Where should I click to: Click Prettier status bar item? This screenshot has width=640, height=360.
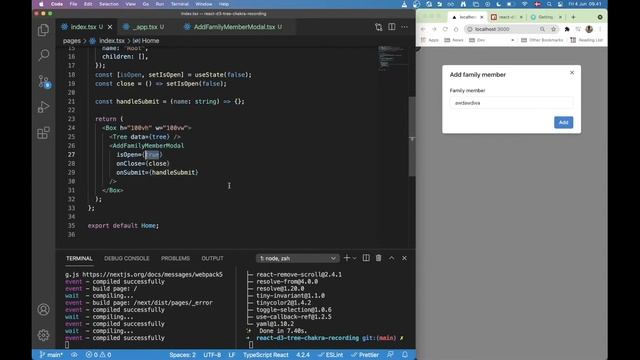tap(365, 355)
